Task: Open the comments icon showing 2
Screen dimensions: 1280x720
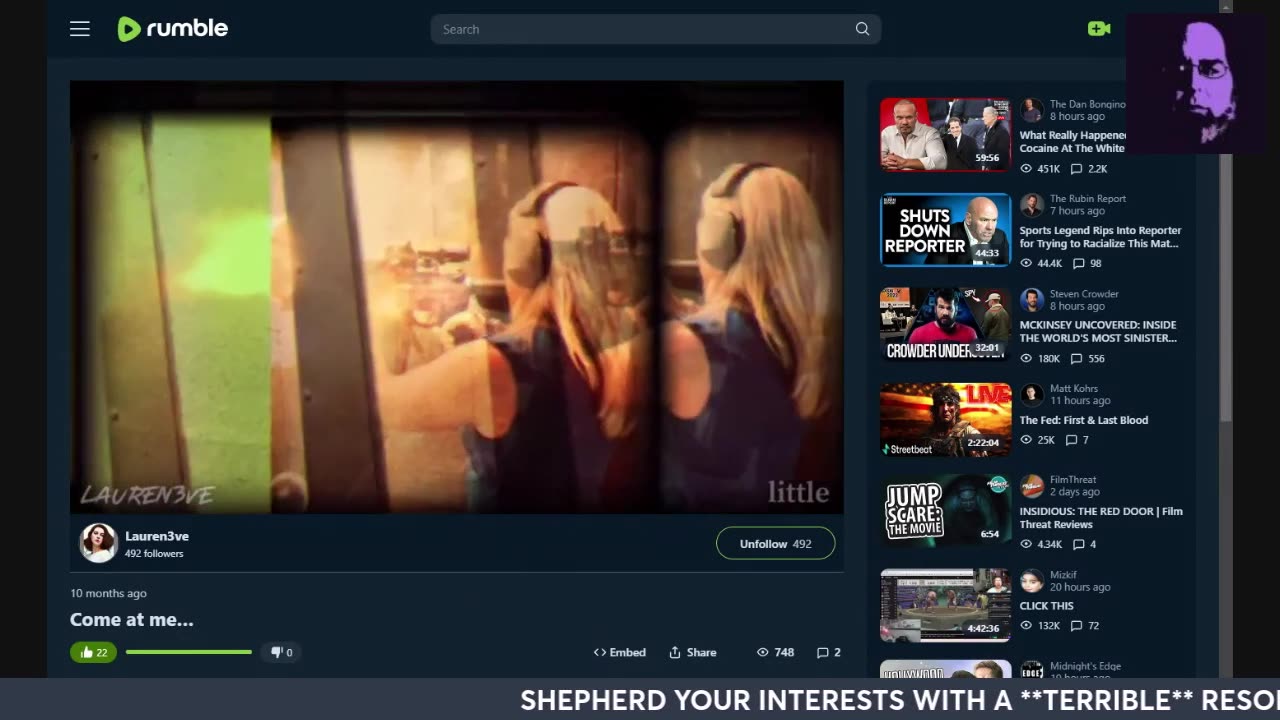Action: [x=823, y=652]
